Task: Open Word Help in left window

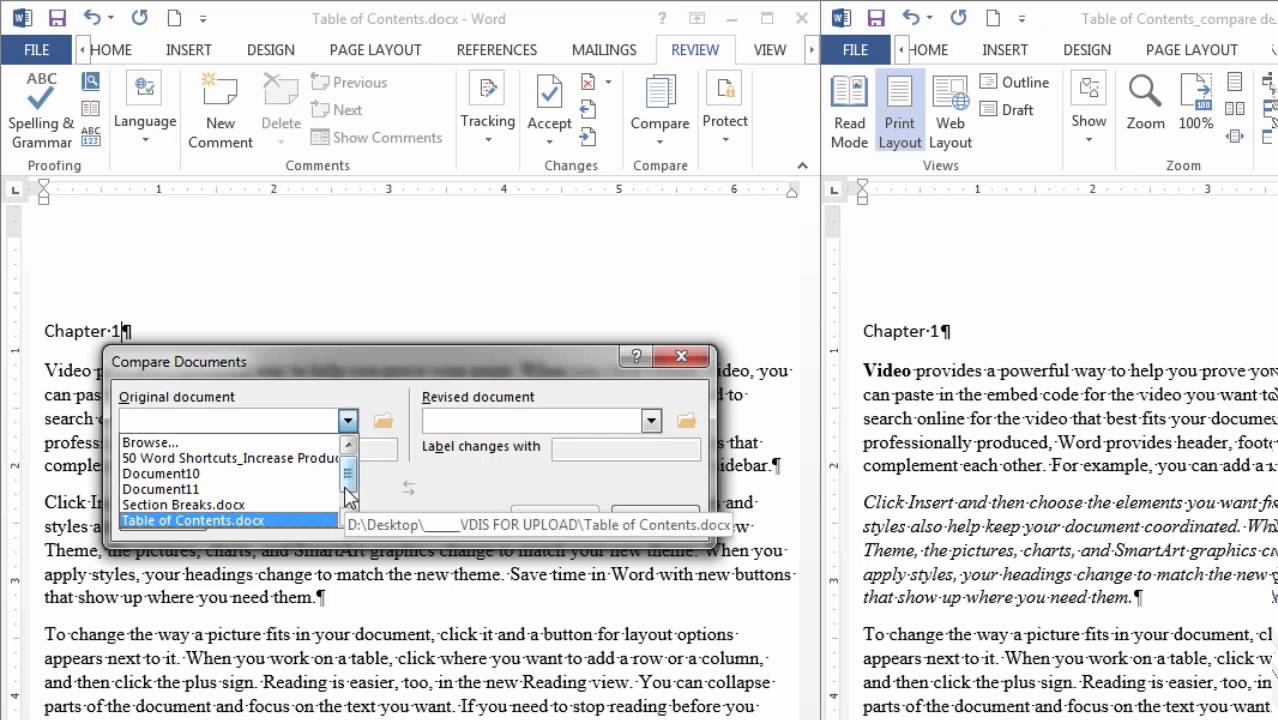Action: (x=663, y=18)
